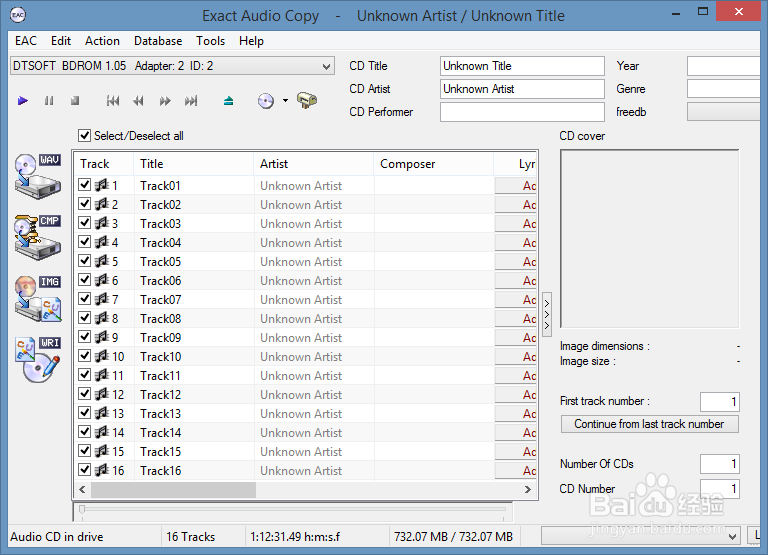Click the Track column header
768x555 pixels.
point(104,164)
